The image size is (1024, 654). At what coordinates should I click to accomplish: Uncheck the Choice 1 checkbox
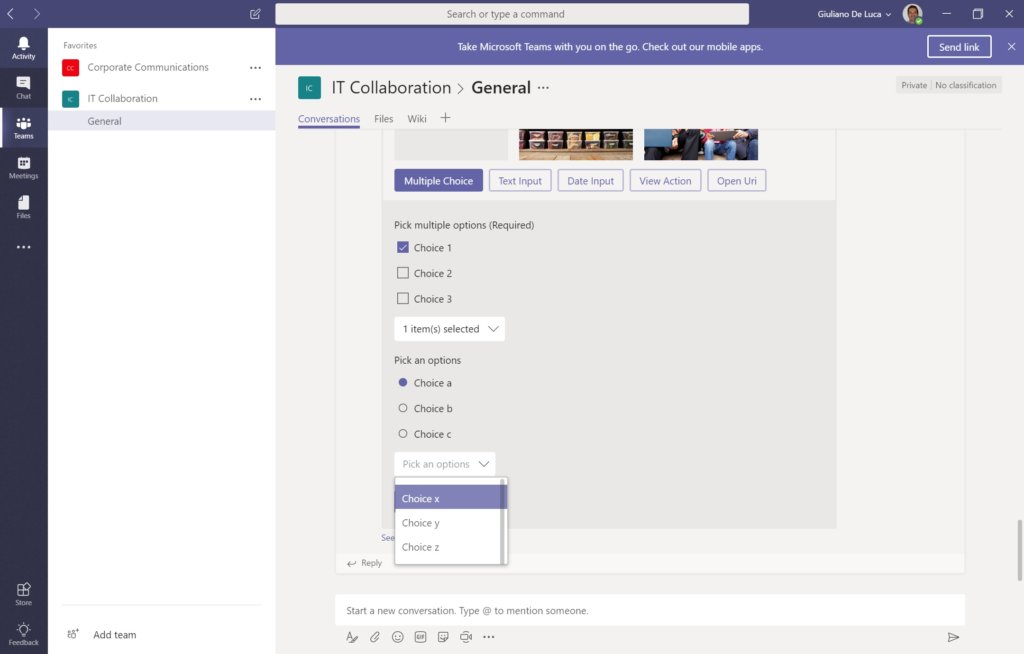(x=403, y=247)
